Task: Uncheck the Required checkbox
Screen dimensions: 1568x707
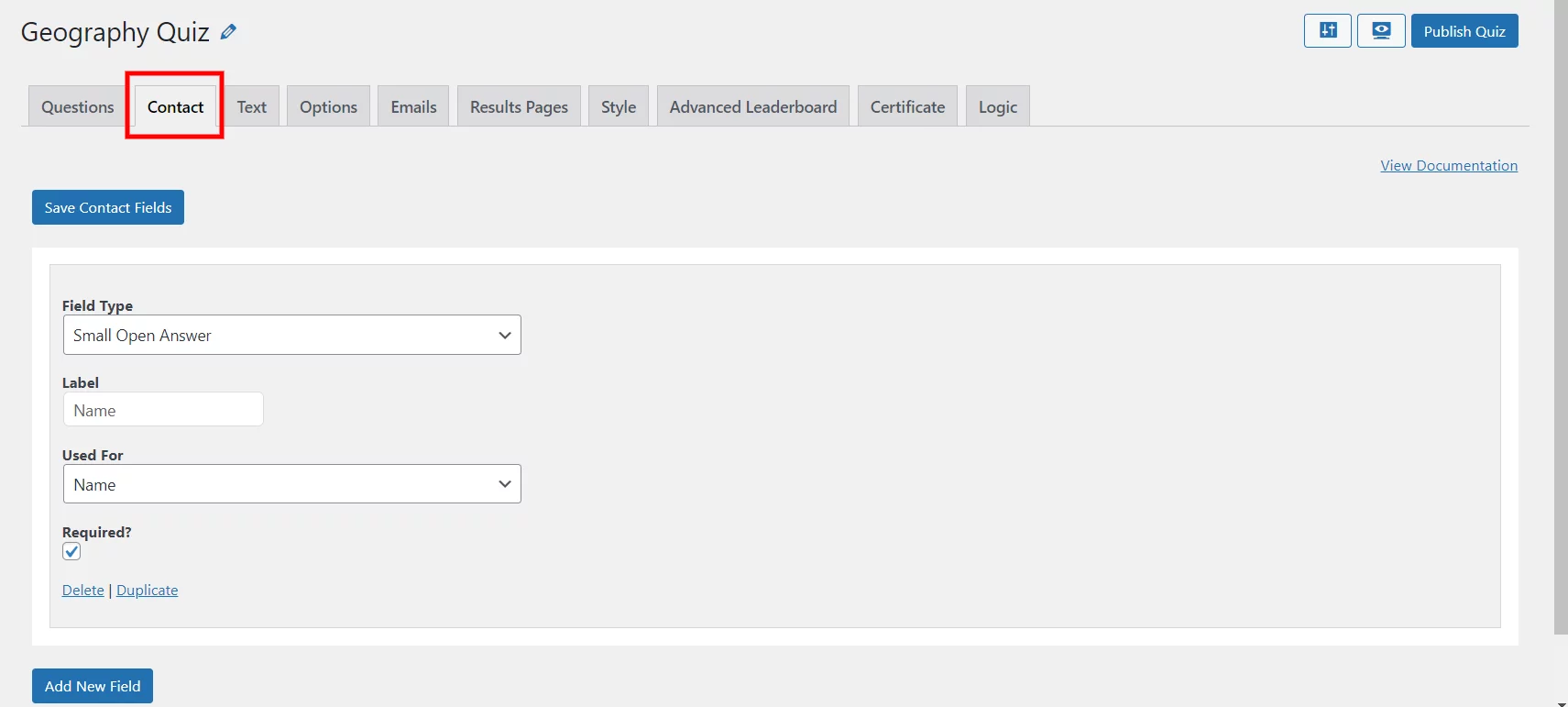Action: [x=71, y=551]
